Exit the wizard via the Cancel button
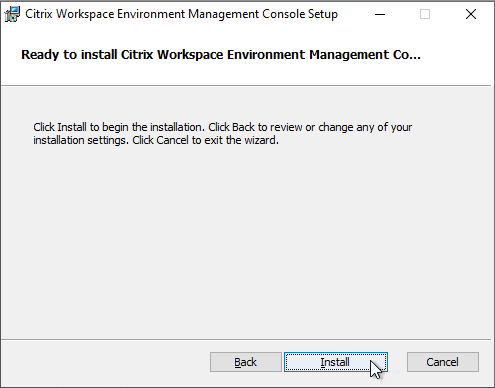 coord(443,362)
